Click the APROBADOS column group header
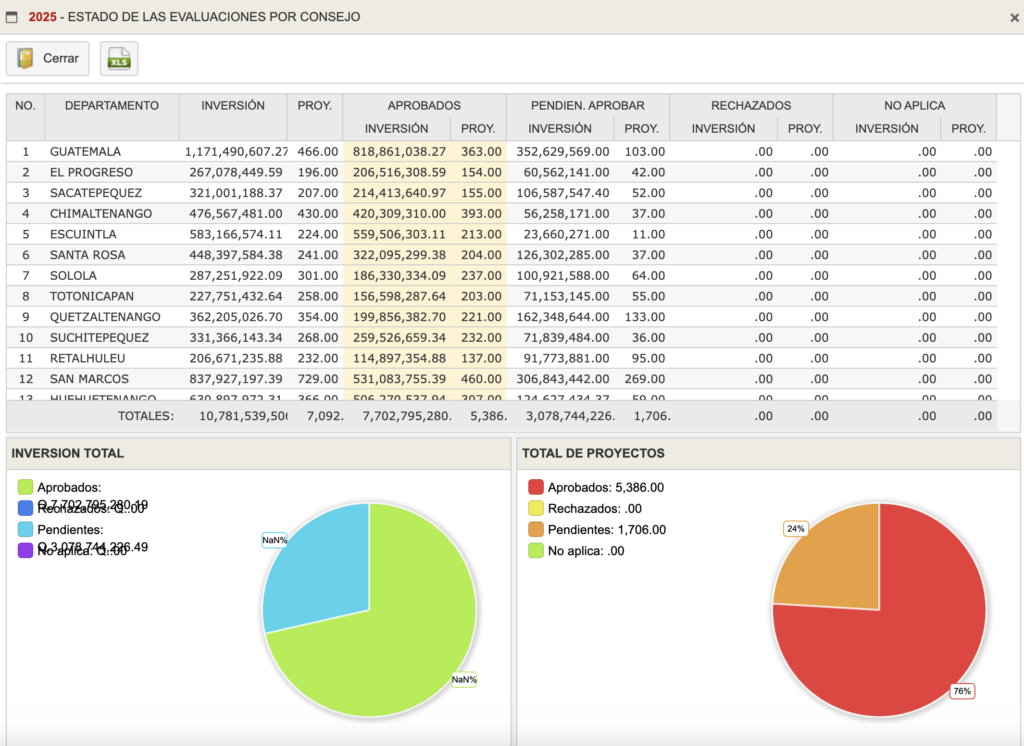Image resolution: width=1024 pixels, height=746 pixels. click(x=424, y=105)
